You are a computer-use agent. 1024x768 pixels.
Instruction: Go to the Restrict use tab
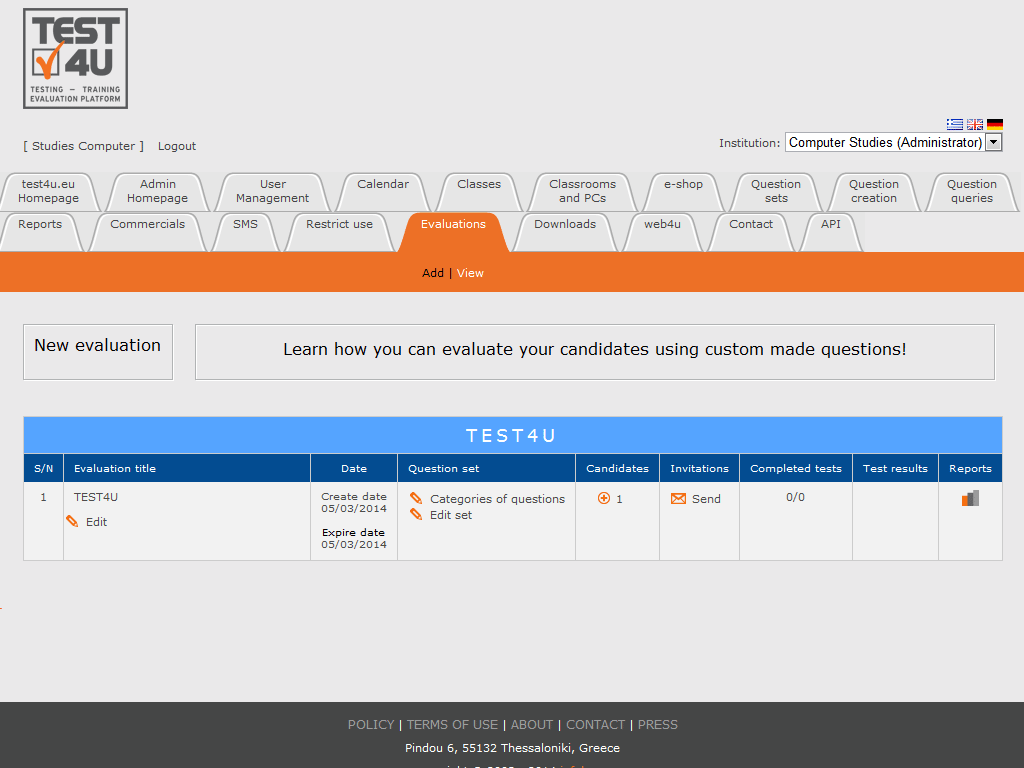pos(340,232)
